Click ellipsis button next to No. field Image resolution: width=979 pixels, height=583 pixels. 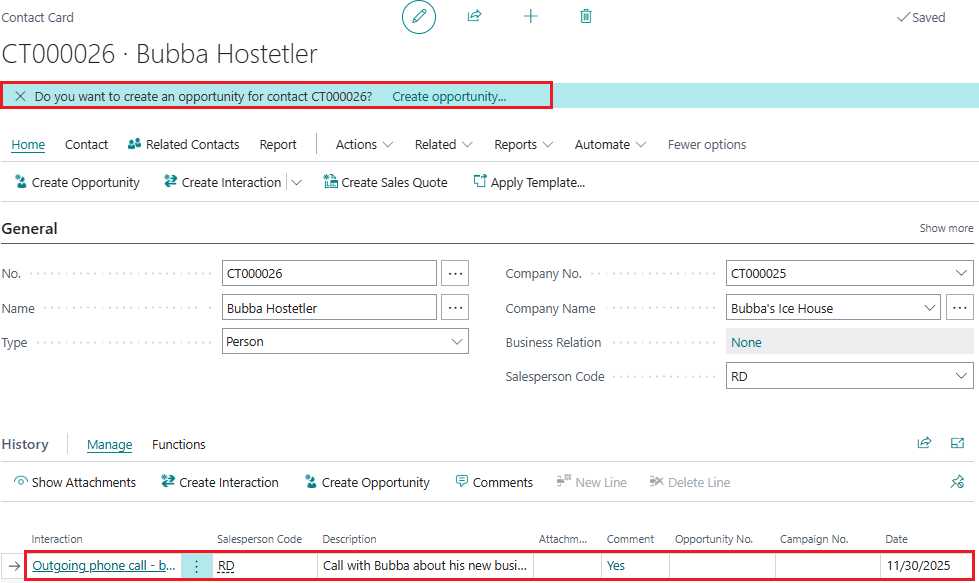[455, 273]
